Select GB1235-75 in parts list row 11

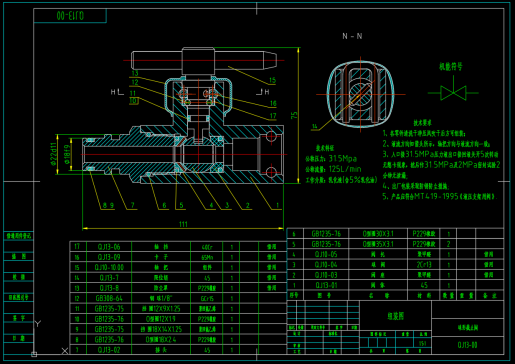pyautogui.click(x=109, y=309)
